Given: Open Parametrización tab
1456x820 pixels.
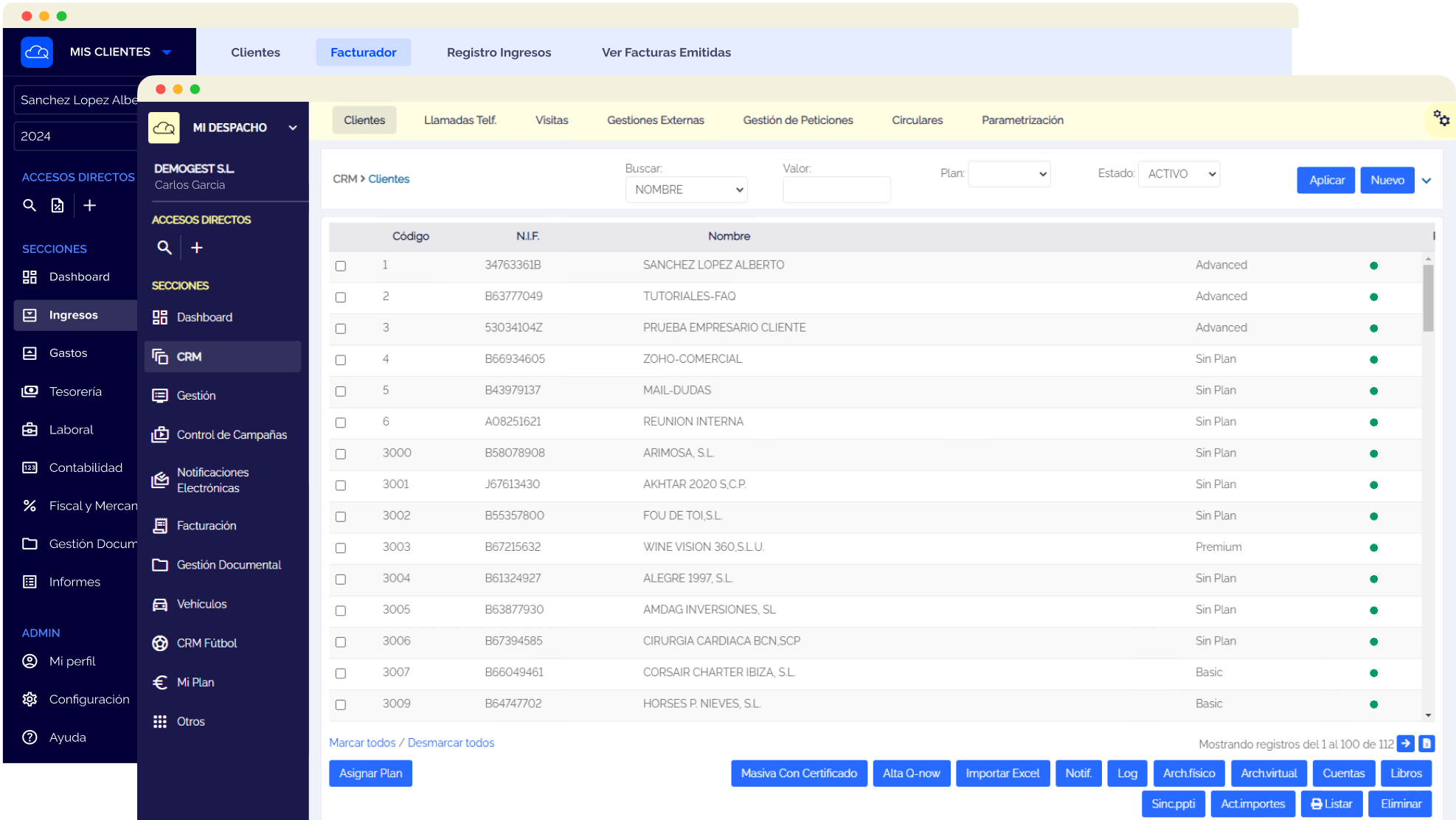Looking at the screenshot, I should (x=1022, y=120).
